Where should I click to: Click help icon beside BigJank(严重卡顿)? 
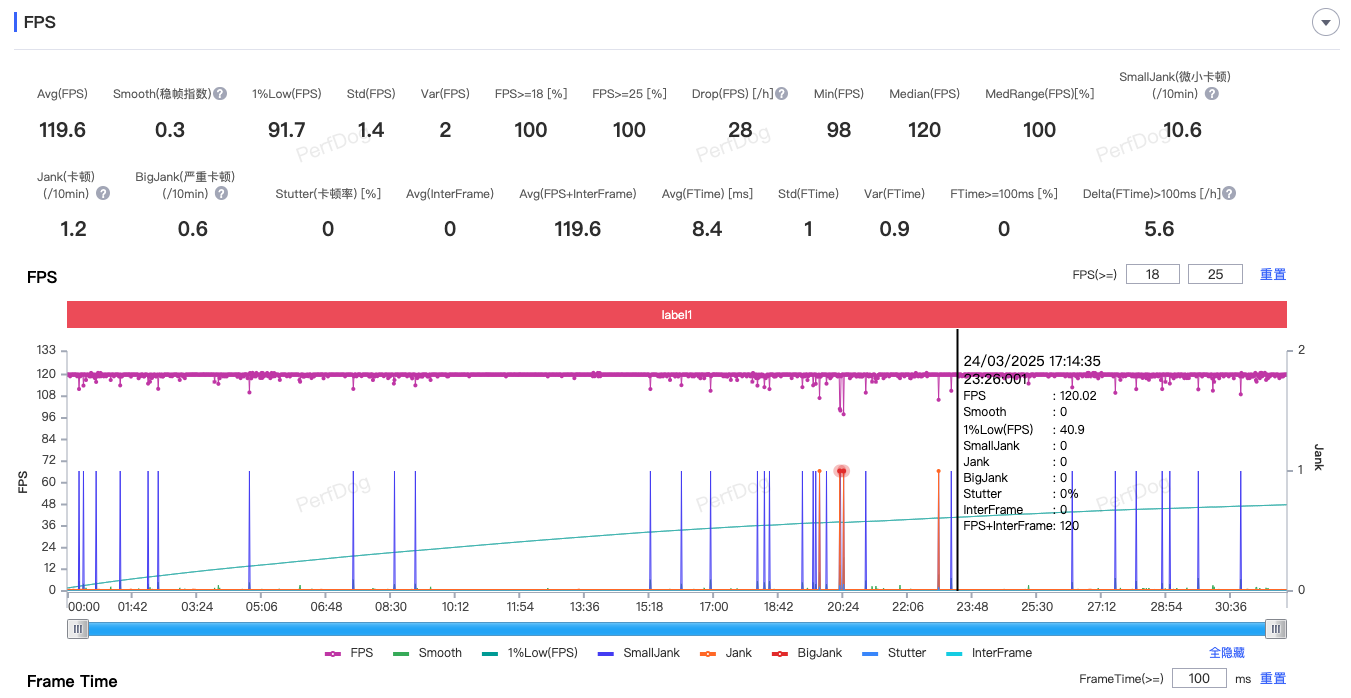pos(220,194)
